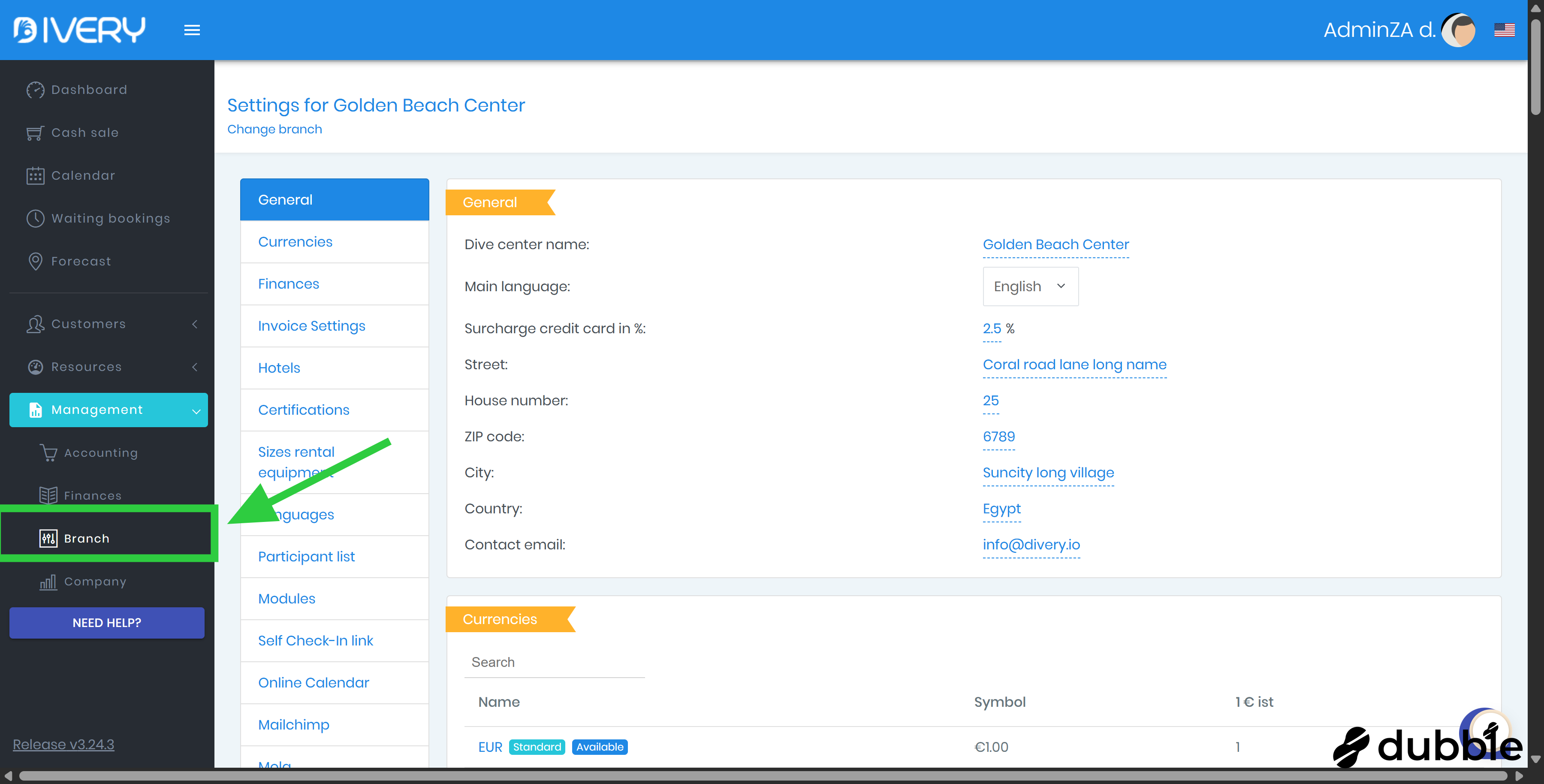Click the Calendar sidebar icon
This screenshot has width=1544, height=784.
pyautogui.click(x=35, y=175)
